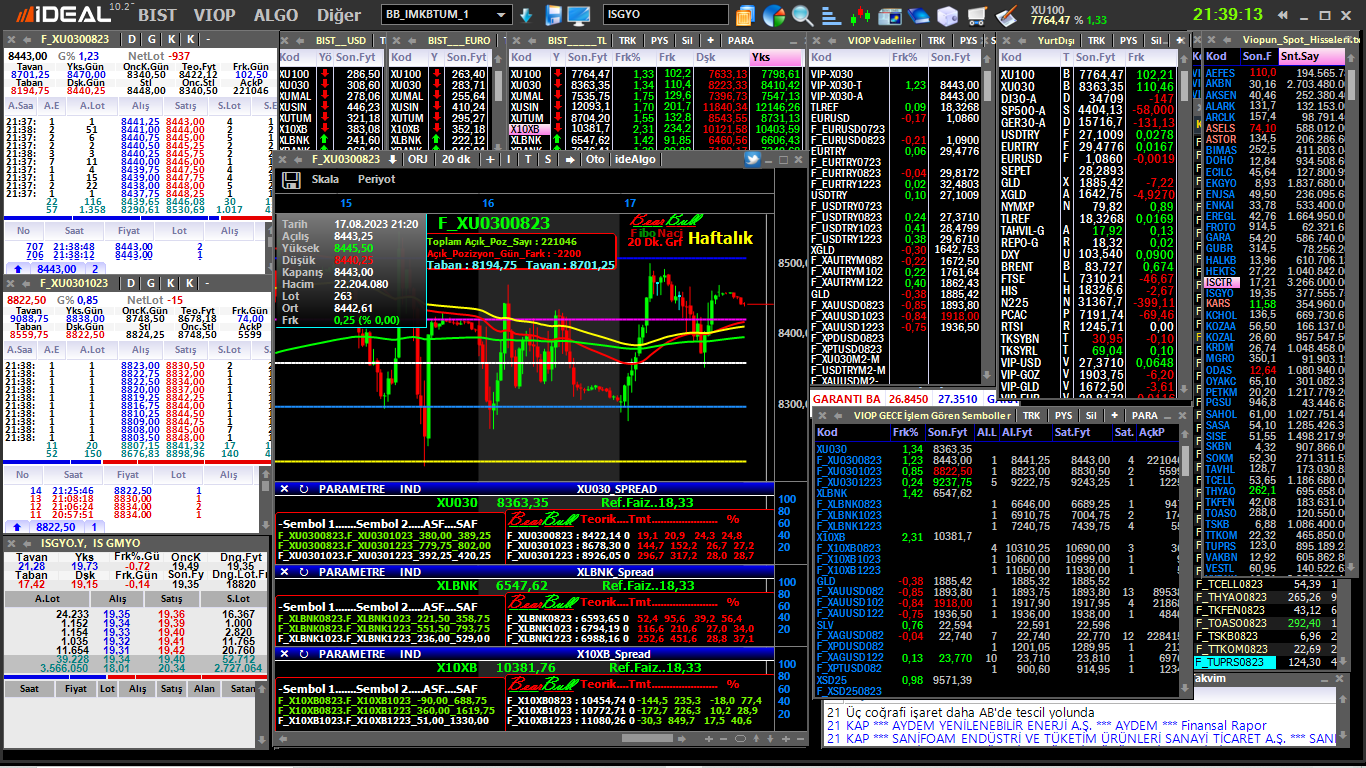Click the pink Snt.Say column header
The image size is (1366, 768).
click(x=1312, y=57)
